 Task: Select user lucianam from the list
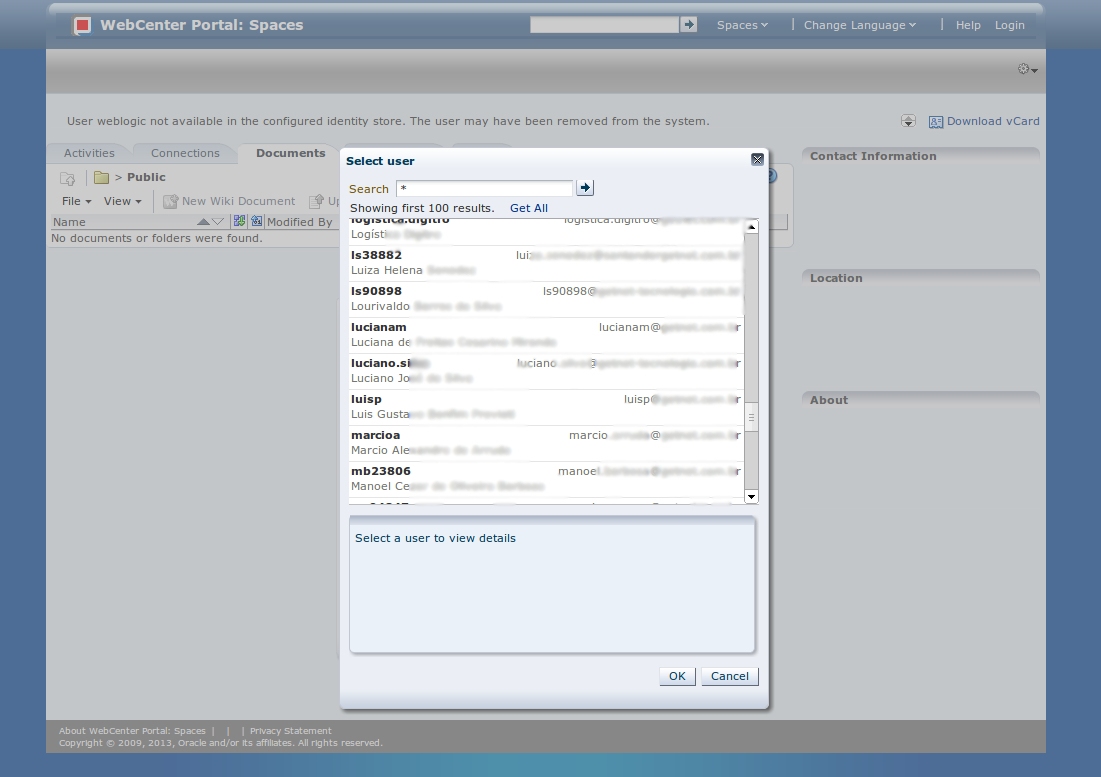tap(545, 334)
